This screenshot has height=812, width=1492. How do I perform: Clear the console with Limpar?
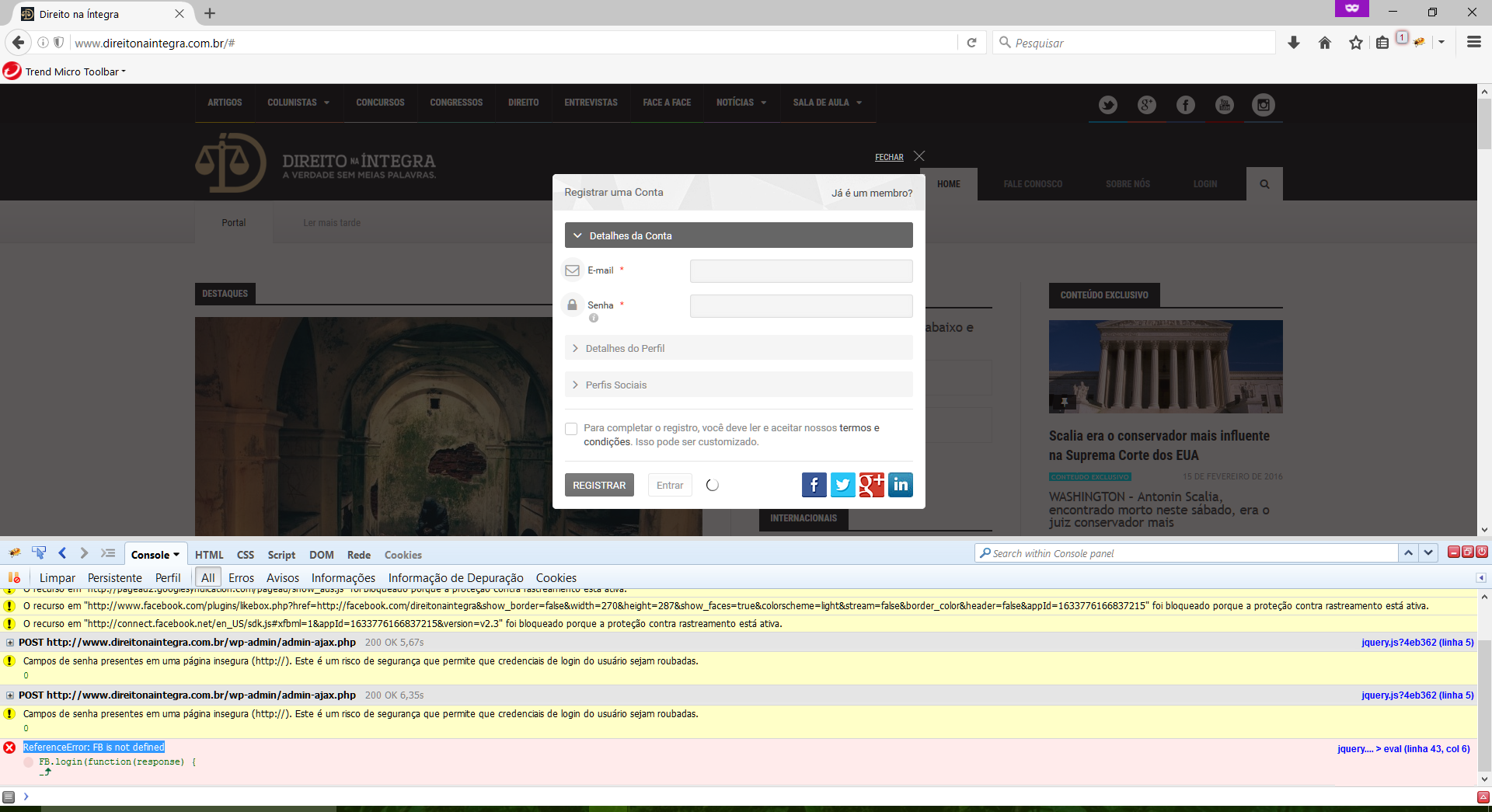tap(58, 578)
